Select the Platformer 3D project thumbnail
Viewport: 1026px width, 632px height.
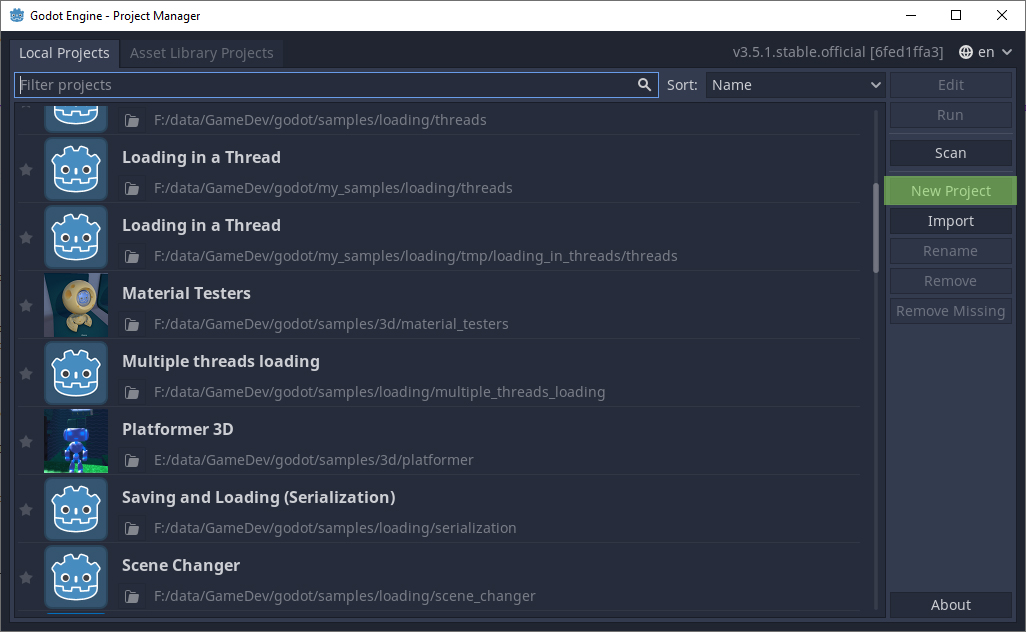[76, 441]
